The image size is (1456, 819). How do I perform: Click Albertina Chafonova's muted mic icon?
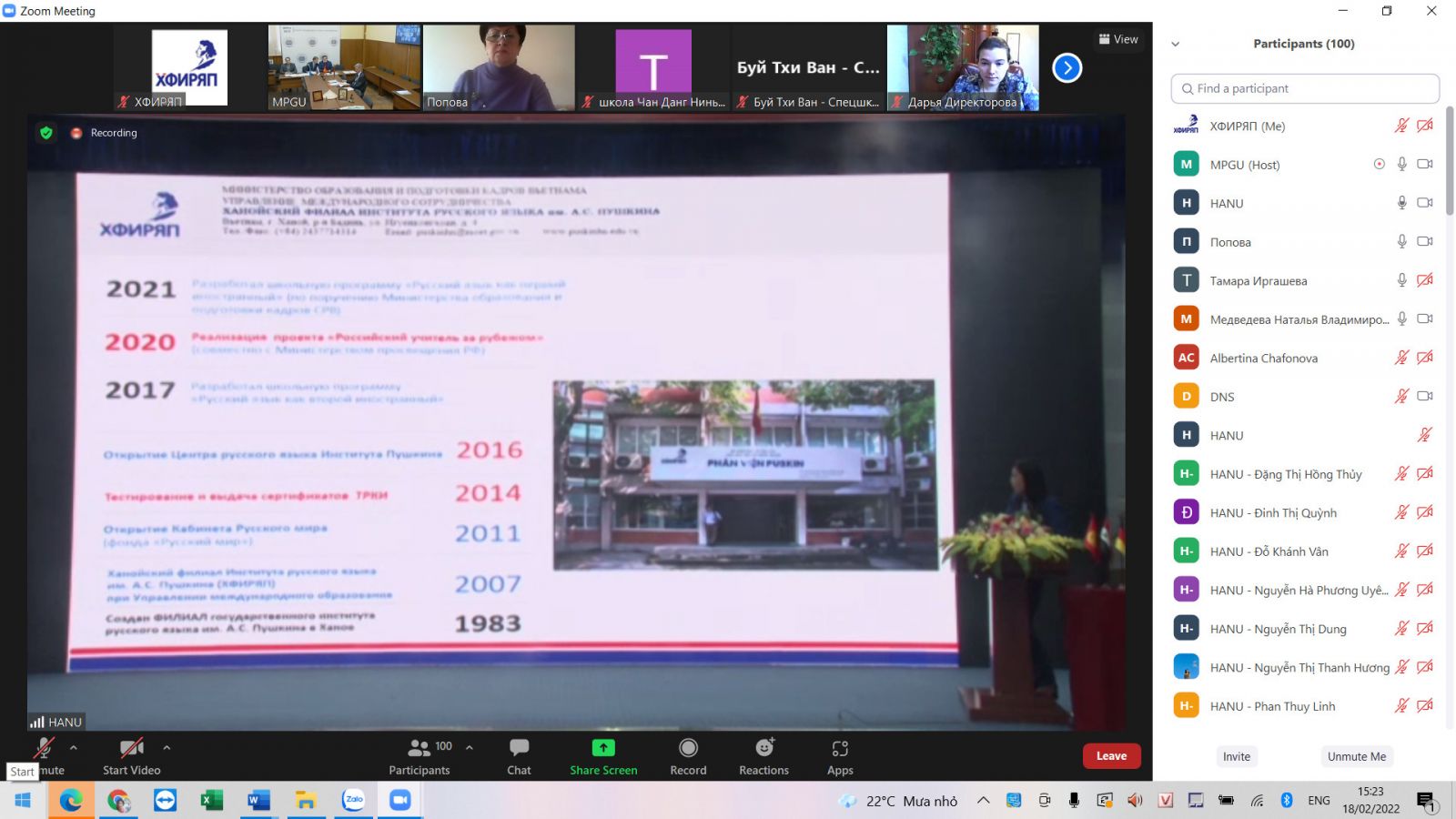(x=1402, y=358)
